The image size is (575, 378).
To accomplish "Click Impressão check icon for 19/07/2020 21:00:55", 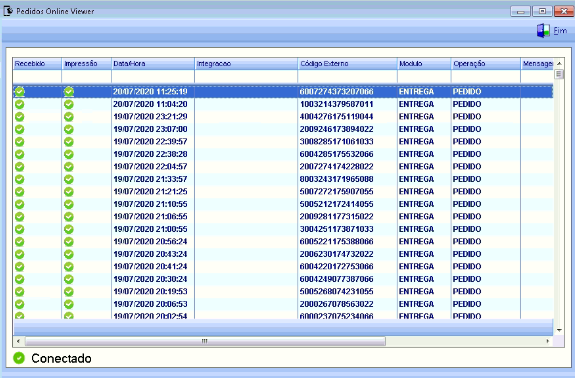I will 69,229.
